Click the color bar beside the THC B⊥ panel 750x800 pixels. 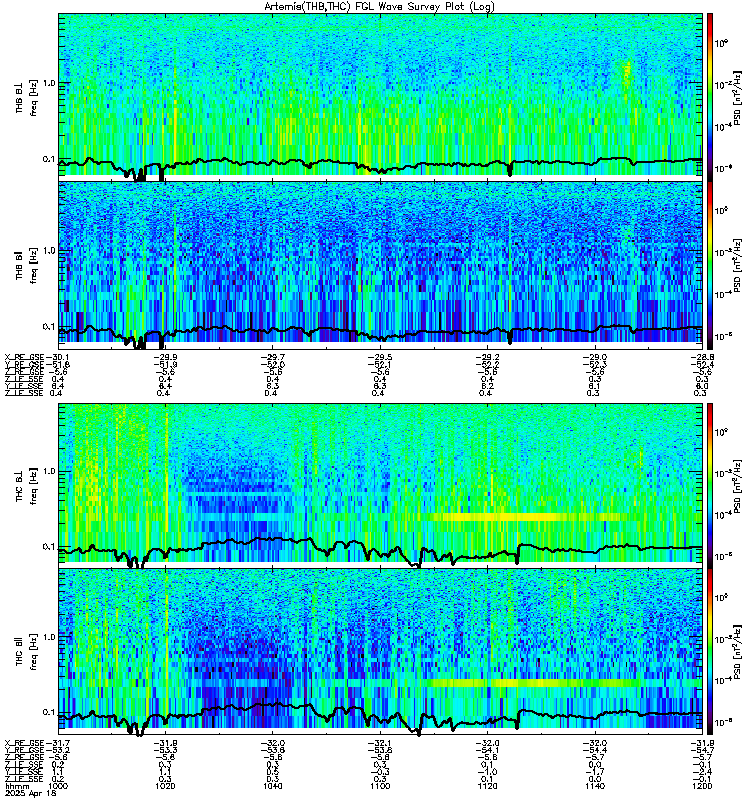click(x=710, y=485)
